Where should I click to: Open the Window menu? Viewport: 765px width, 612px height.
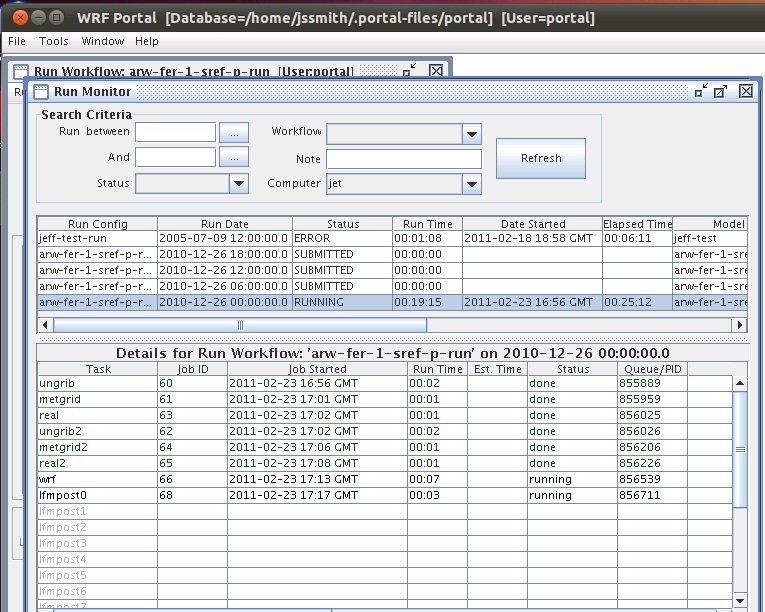pyautogui.click(x=103, y=41)
